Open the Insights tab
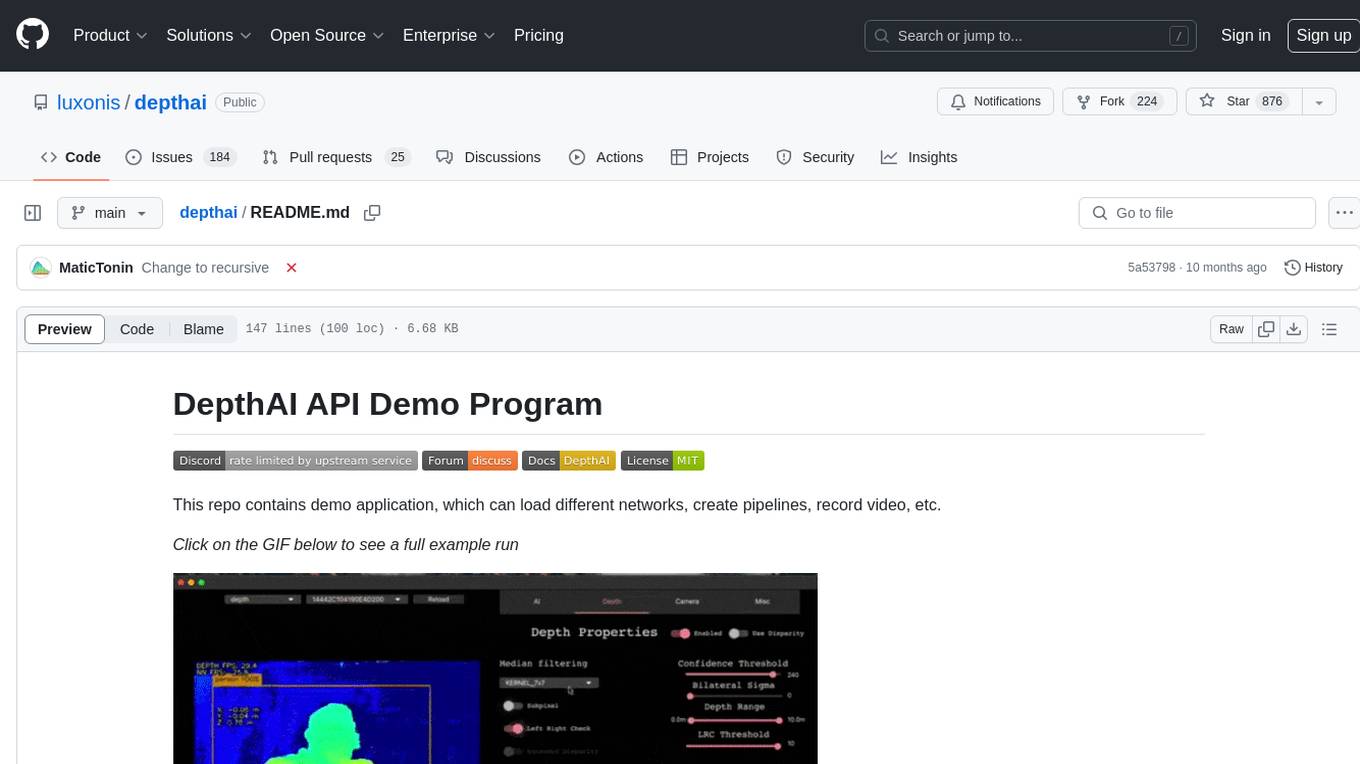This screenshot has height=764, width=1360. (x=919, y=157)
